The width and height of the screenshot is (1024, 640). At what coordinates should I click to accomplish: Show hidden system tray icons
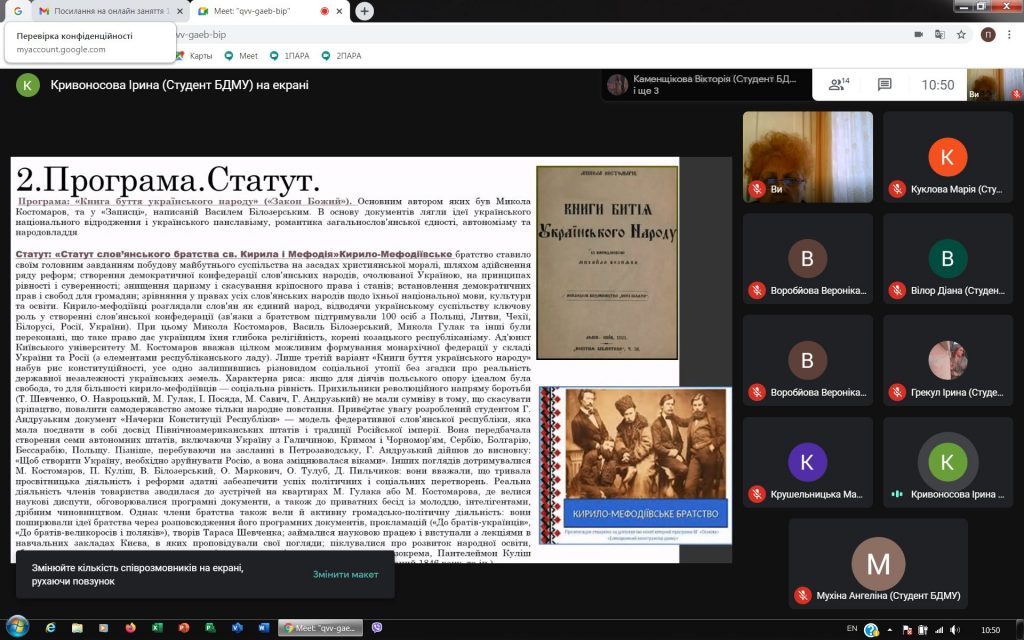point(892,629)
